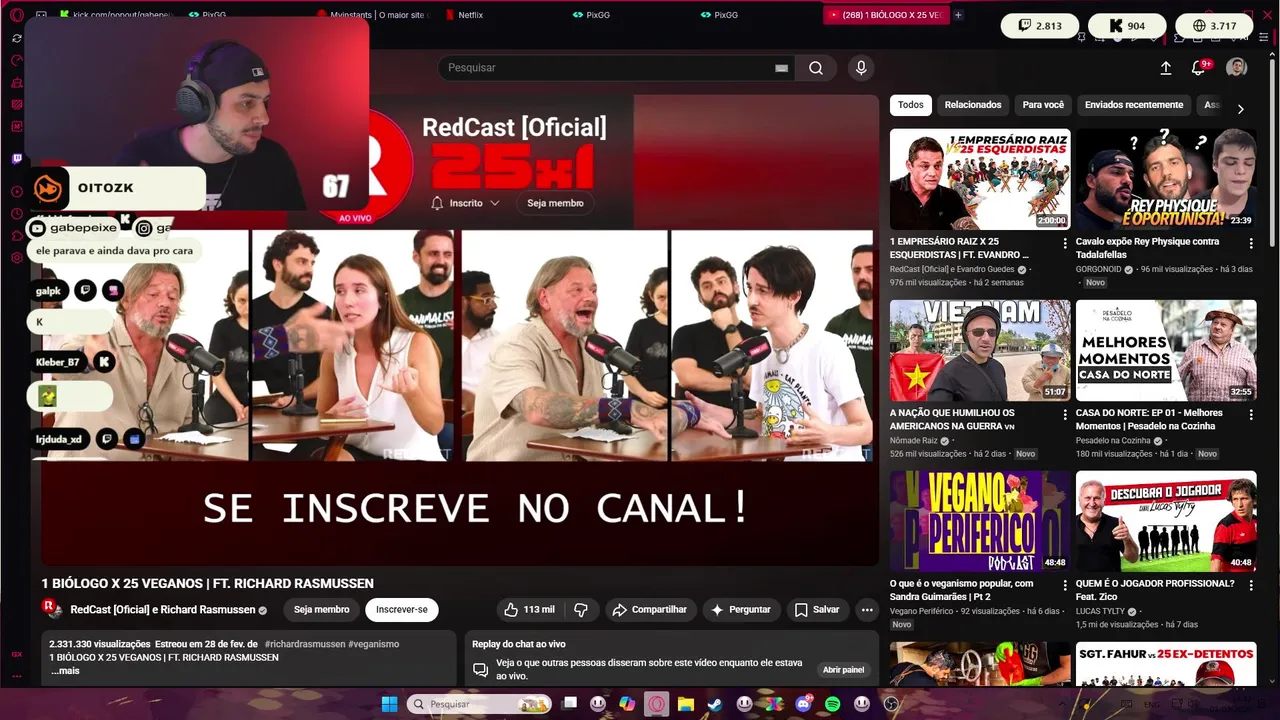Open the on-screen keyboard icon in search box
Image resolution: width=1280 pixels, height=720 pixels.
click(x=781, y=68)
